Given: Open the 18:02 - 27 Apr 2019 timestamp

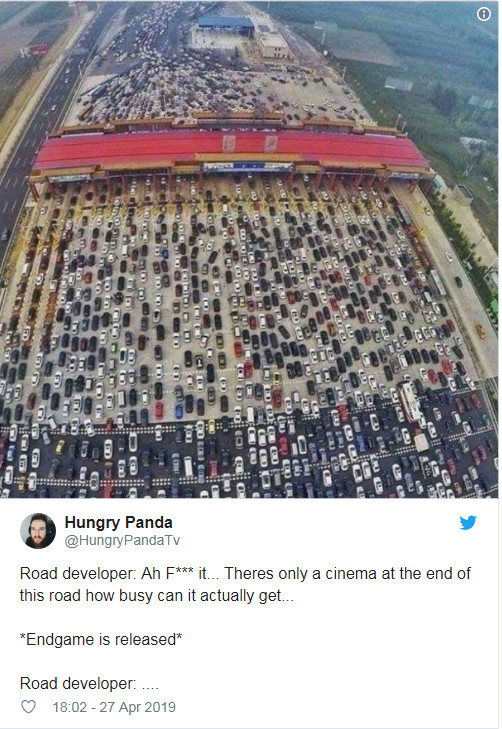Looking at the screenshot, I should pyautogui.click(x=114, y=707).
